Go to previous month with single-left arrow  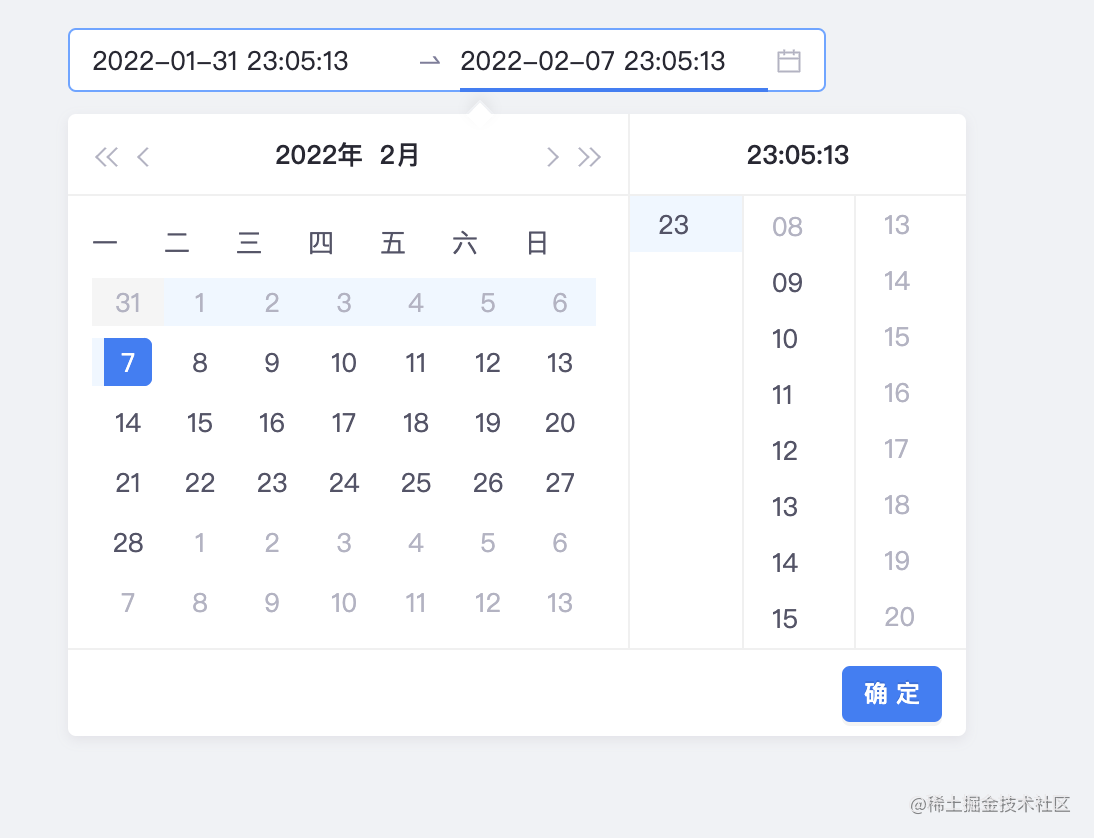tap(143, 156)
